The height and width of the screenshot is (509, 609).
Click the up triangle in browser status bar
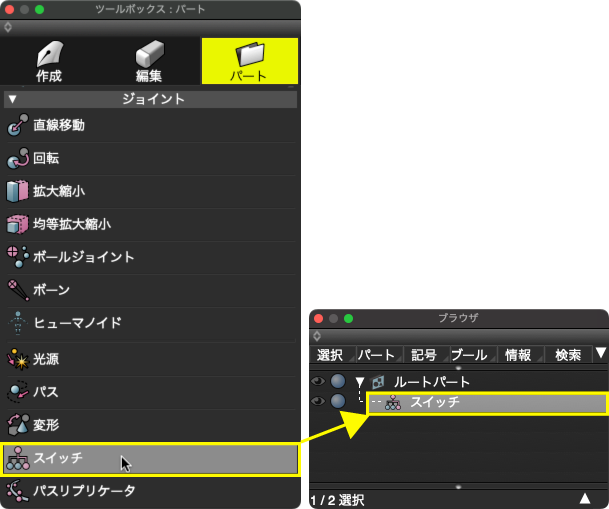(x=585, y=498)
